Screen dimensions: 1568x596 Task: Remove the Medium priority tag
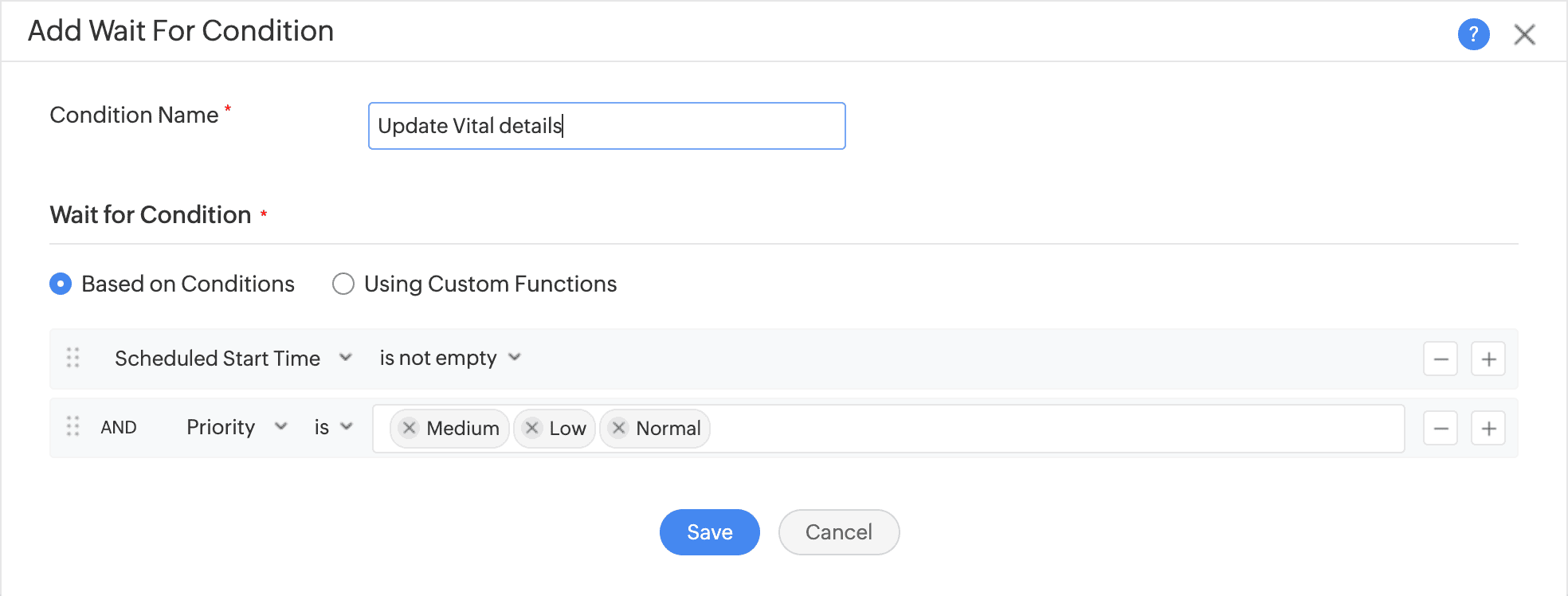pyautogui.click(x=409, y=428)
